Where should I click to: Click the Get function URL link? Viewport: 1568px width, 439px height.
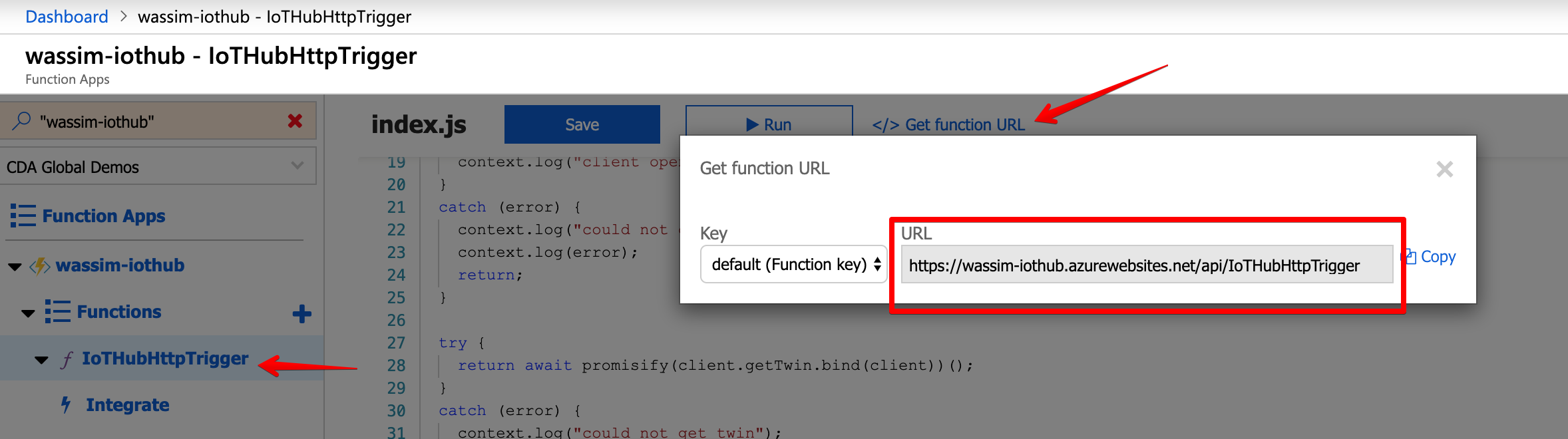click(948, 125)
